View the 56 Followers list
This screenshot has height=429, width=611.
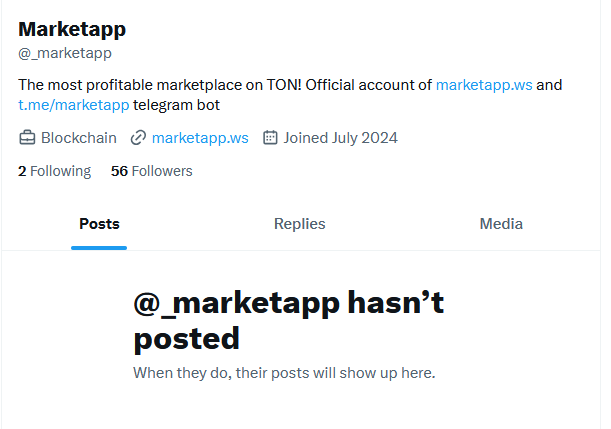click(x=152, y=171)
